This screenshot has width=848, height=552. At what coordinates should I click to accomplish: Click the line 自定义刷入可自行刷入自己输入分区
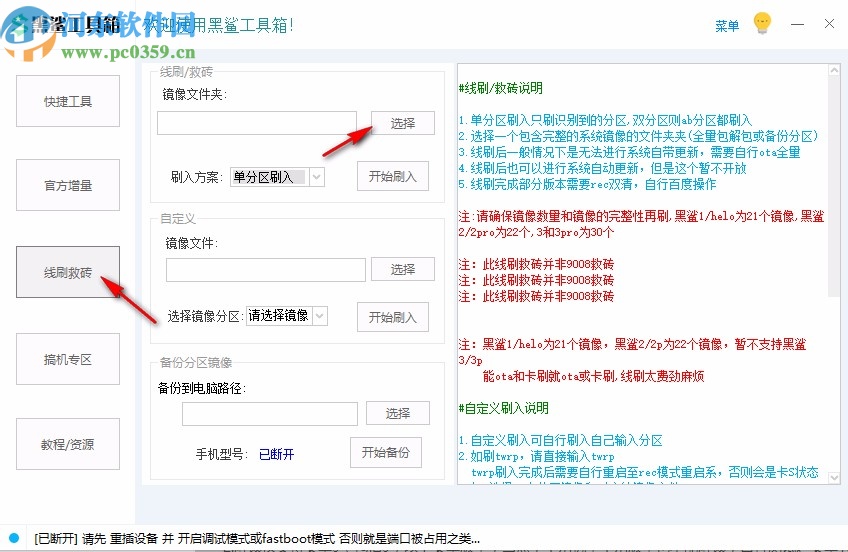click(x=560, y=440)
